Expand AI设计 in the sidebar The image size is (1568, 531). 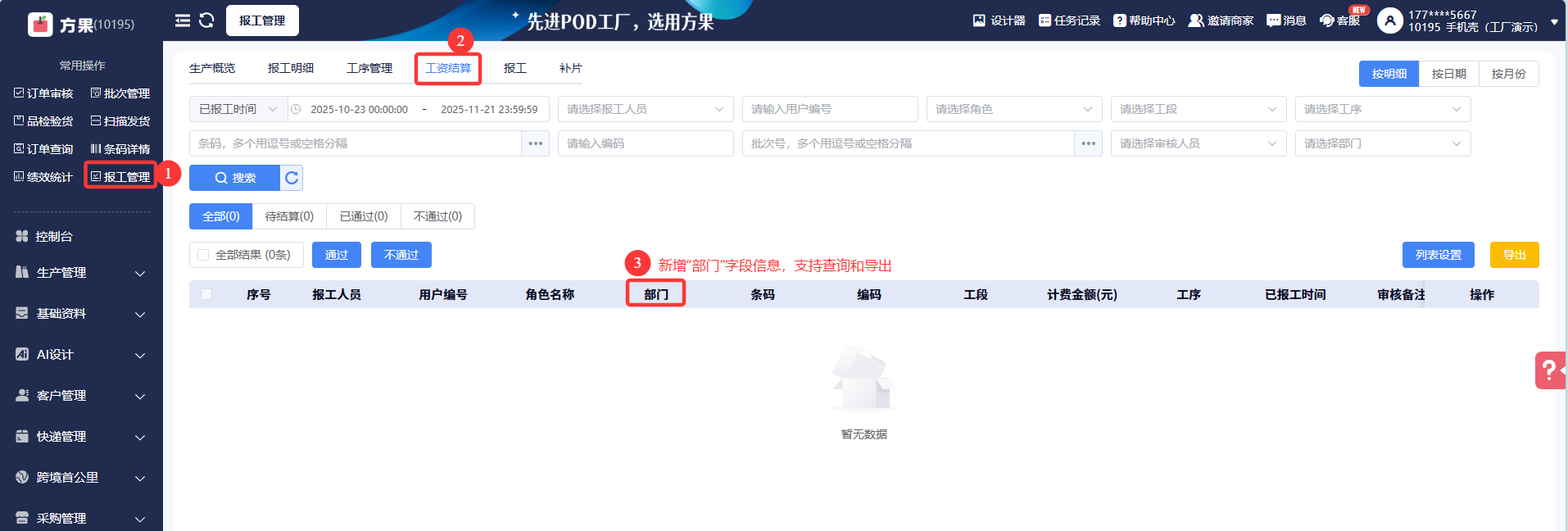[x=81, y=355]
